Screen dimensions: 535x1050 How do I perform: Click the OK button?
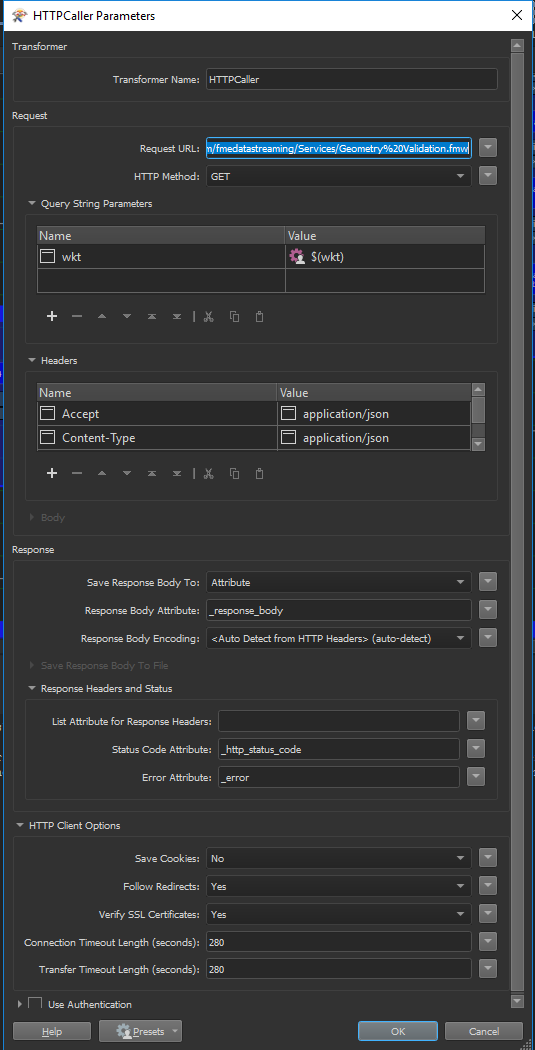pyautogui.click(x=398, y=1031)
